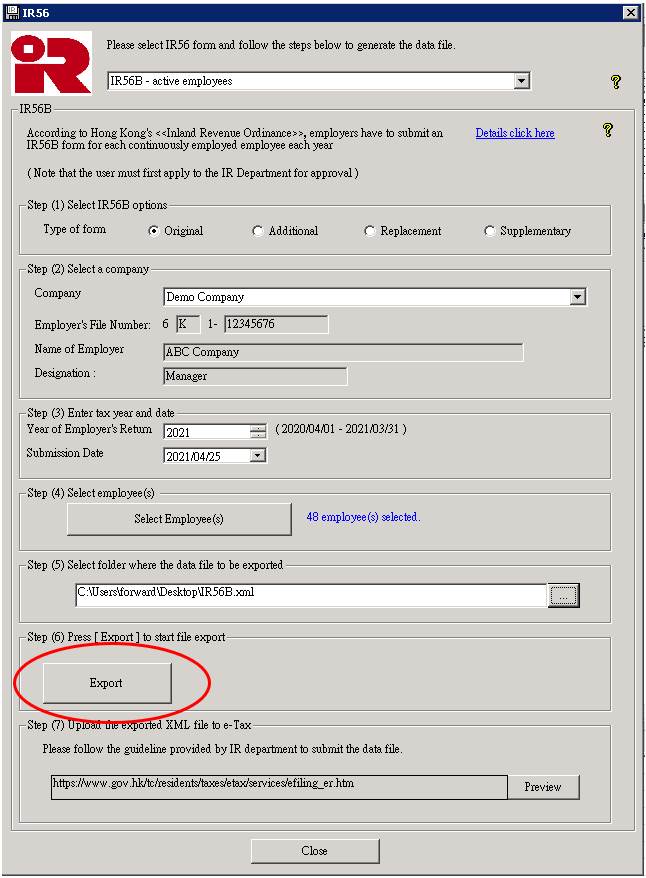The width and height of the screenshot is (646, 878).
Task: Click the help icon beside form dropdown
Action: point(616,82)
